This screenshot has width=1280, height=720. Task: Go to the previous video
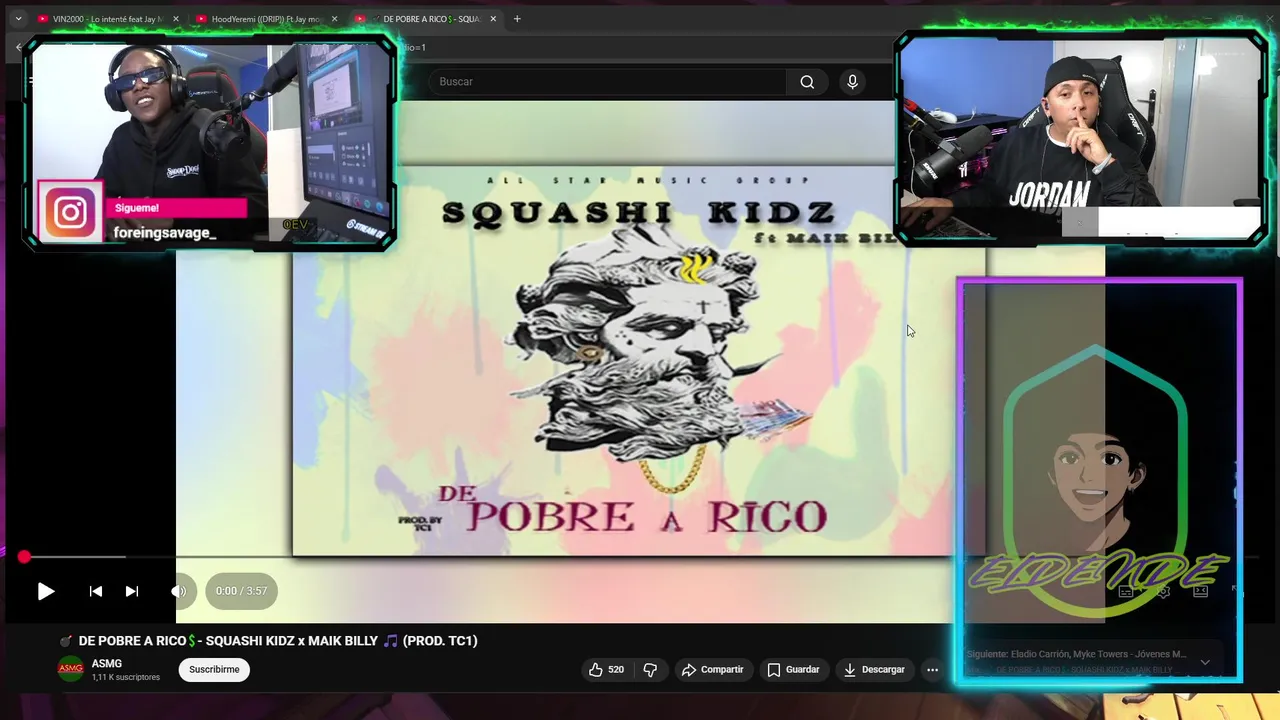click(96, 591)
